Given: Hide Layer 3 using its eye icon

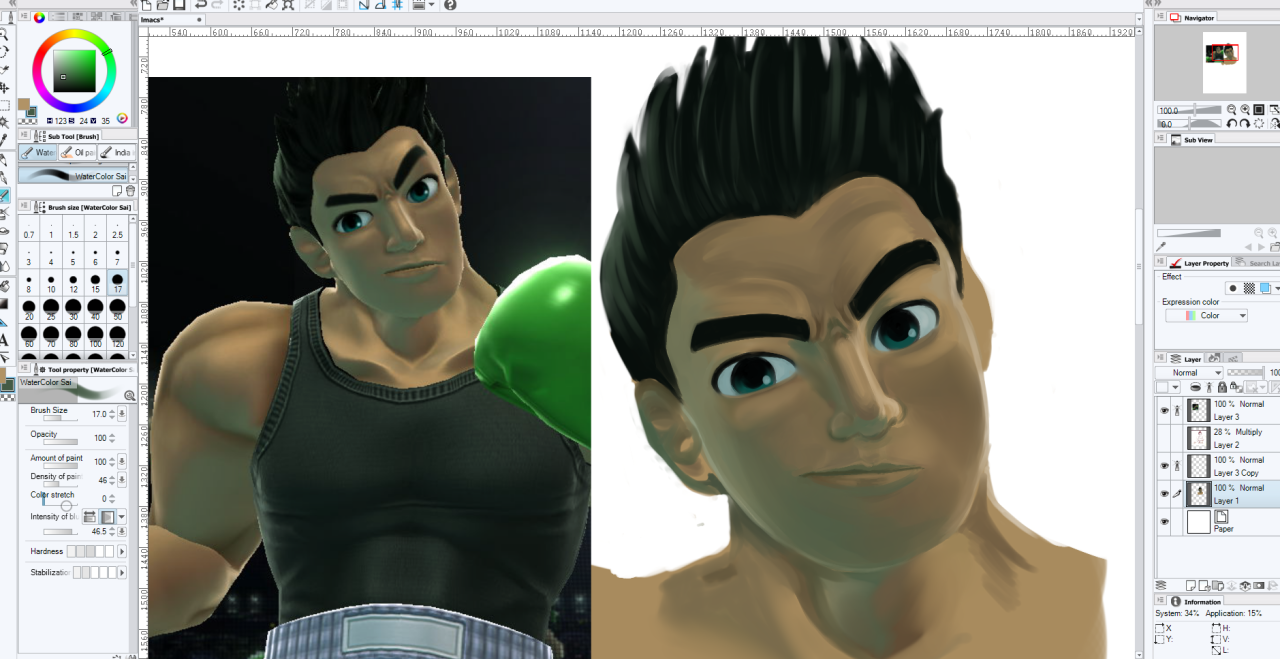Looking at the screenshot, I should (x=1164, y=410).
